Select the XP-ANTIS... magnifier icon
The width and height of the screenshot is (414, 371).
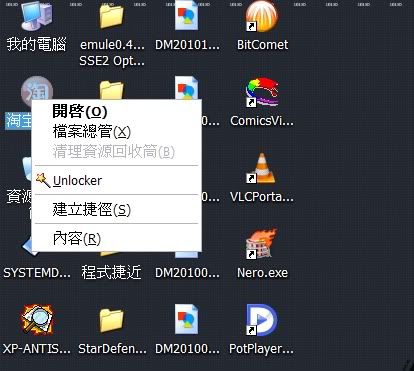37,320
